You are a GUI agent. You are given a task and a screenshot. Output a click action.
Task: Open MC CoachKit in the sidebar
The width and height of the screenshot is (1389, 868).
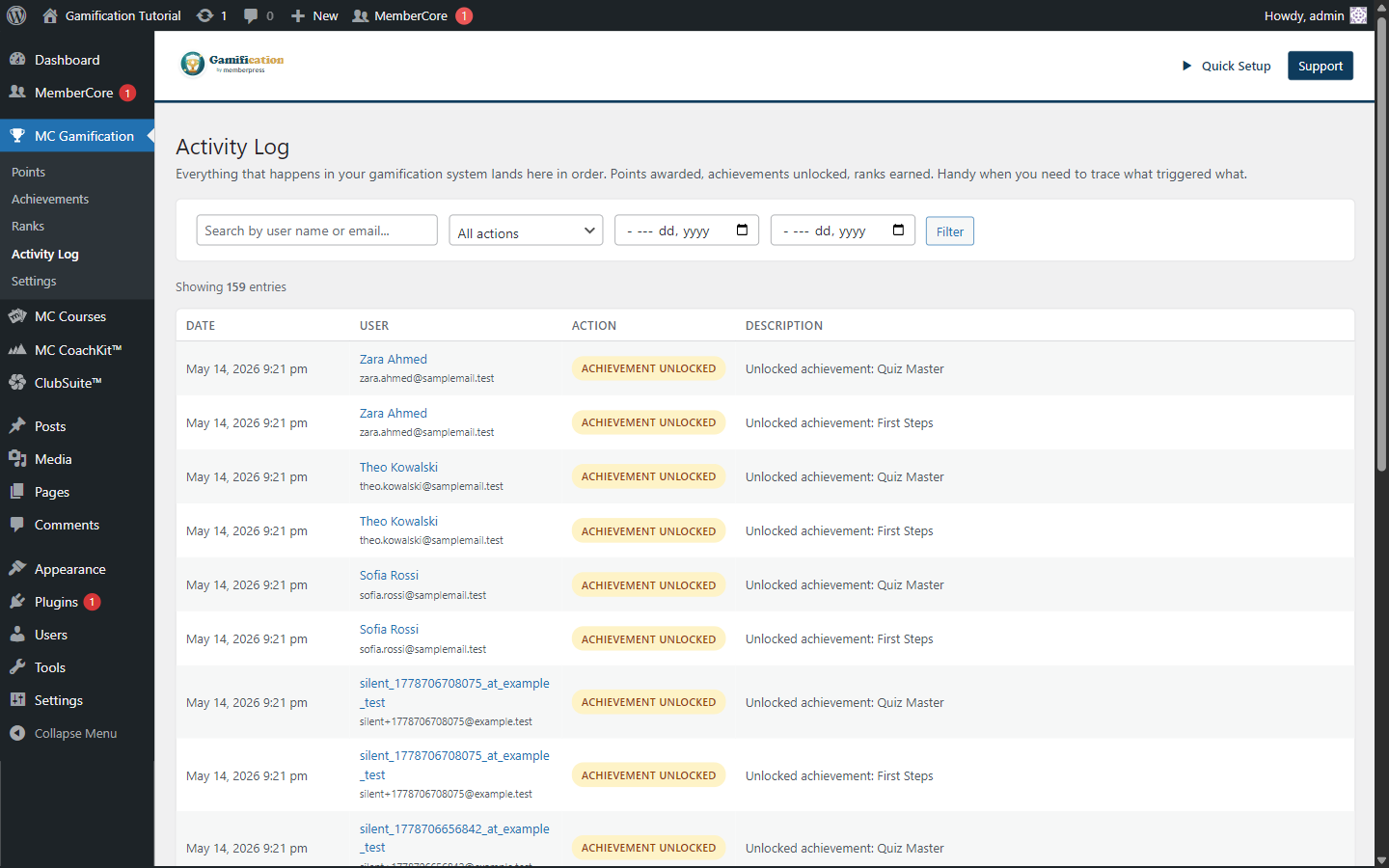[x=77, y=350]
